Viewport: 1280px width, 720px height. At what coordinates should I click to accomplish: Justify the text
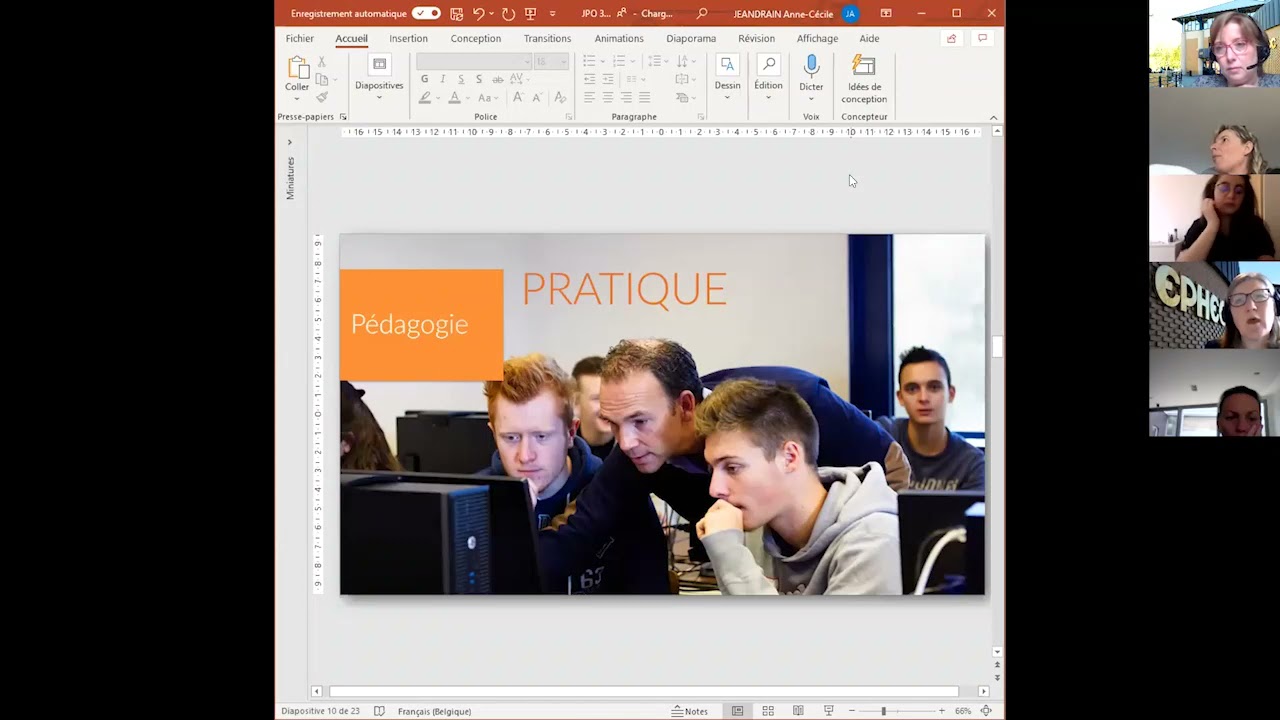click(644, 97)
